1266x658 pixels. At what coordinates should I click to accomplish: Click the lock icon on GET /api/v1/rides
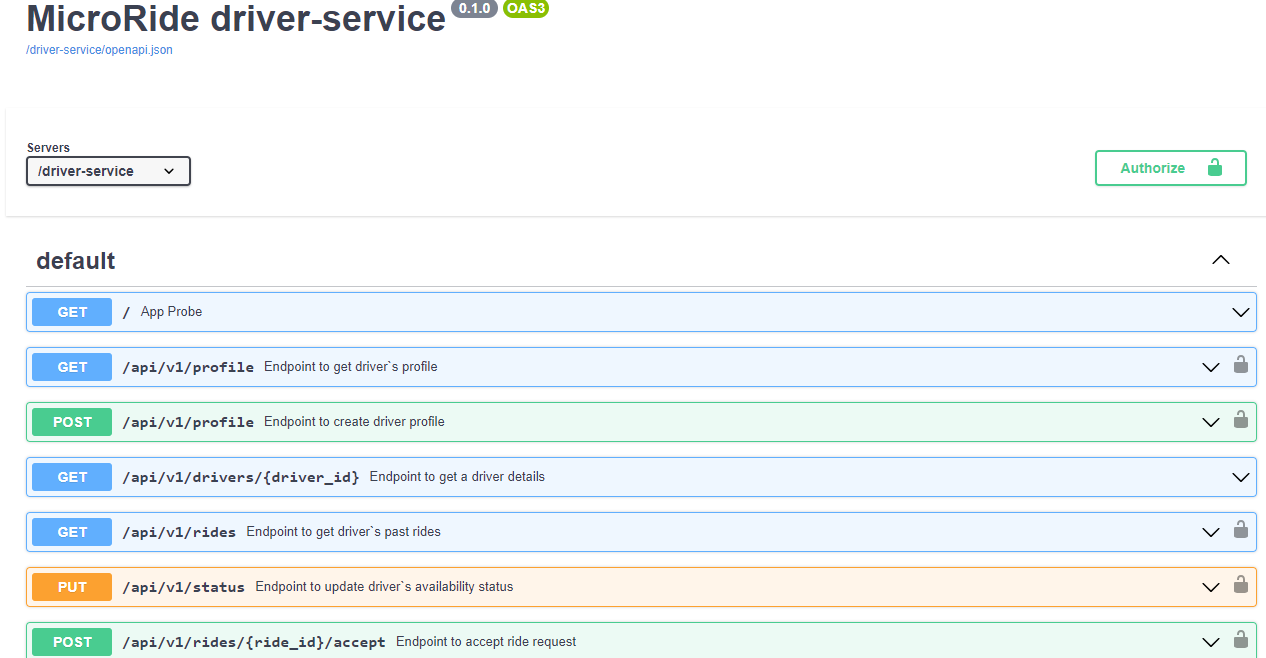pos(1241,530)
